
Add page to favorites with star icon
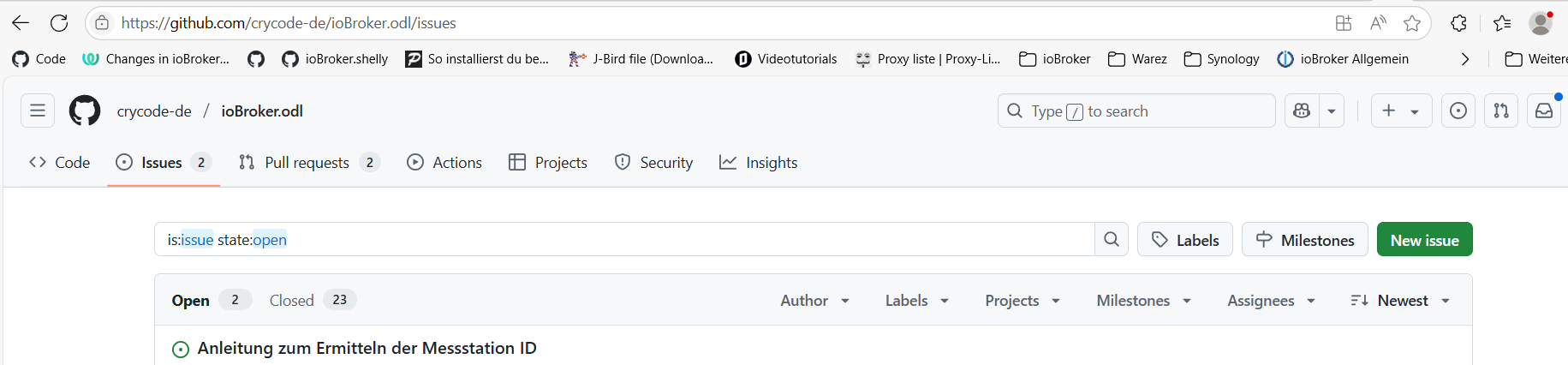pyautogui.click(x=1412, y=23)
